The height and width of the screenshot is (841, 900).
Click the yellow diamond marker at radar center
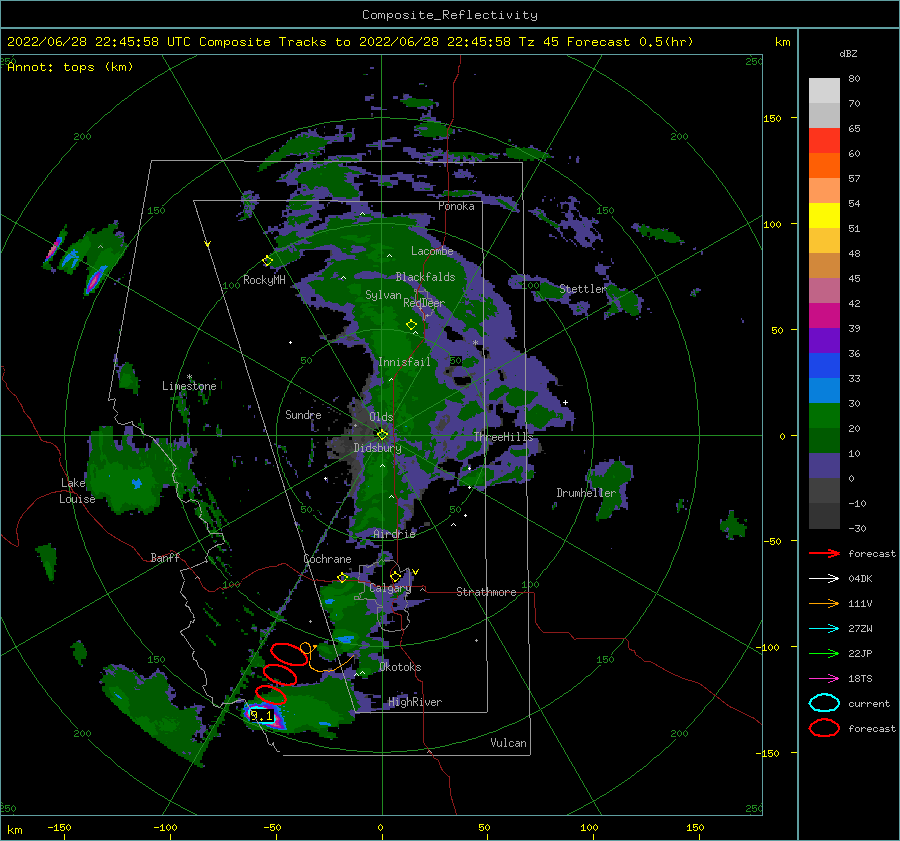click(x=382, y=435)
